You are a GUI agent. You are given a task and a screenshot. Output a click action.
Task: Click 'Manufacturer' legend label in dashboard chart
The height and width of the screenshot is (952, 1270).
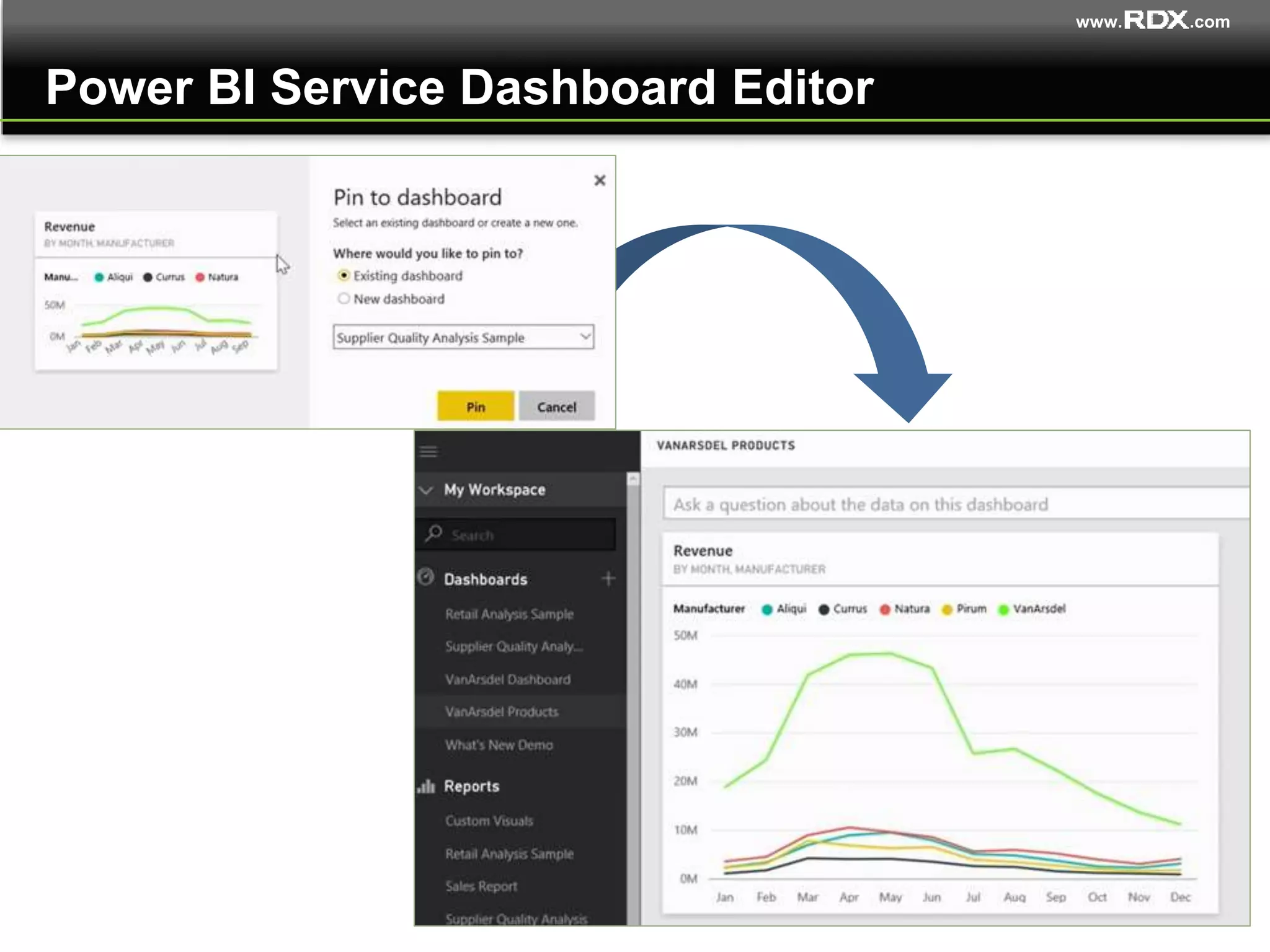pyautogui.click(x=709, y=609)
